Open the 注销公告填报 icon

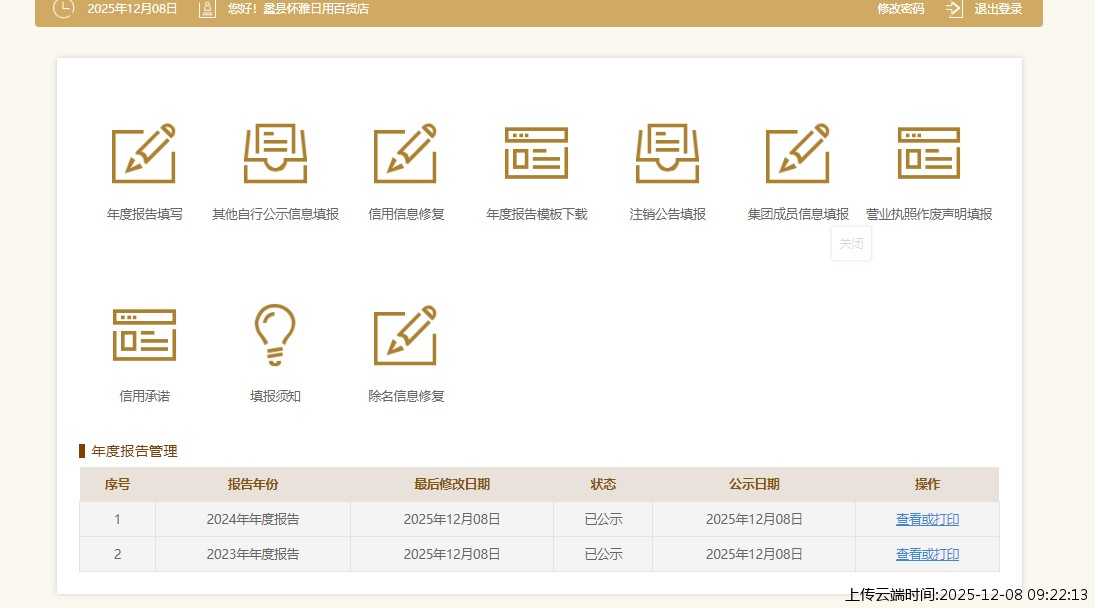(x=667, y=154)
